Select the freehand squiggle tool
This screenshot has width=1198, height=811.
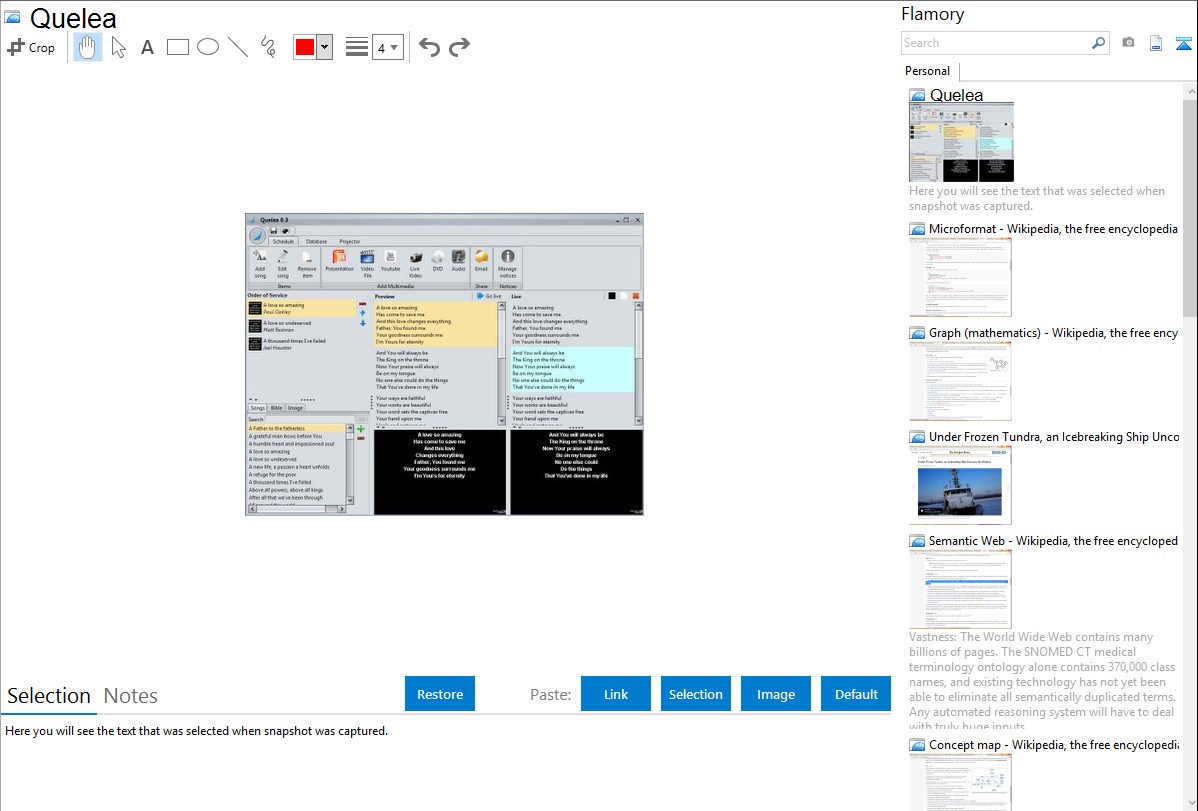268,47
